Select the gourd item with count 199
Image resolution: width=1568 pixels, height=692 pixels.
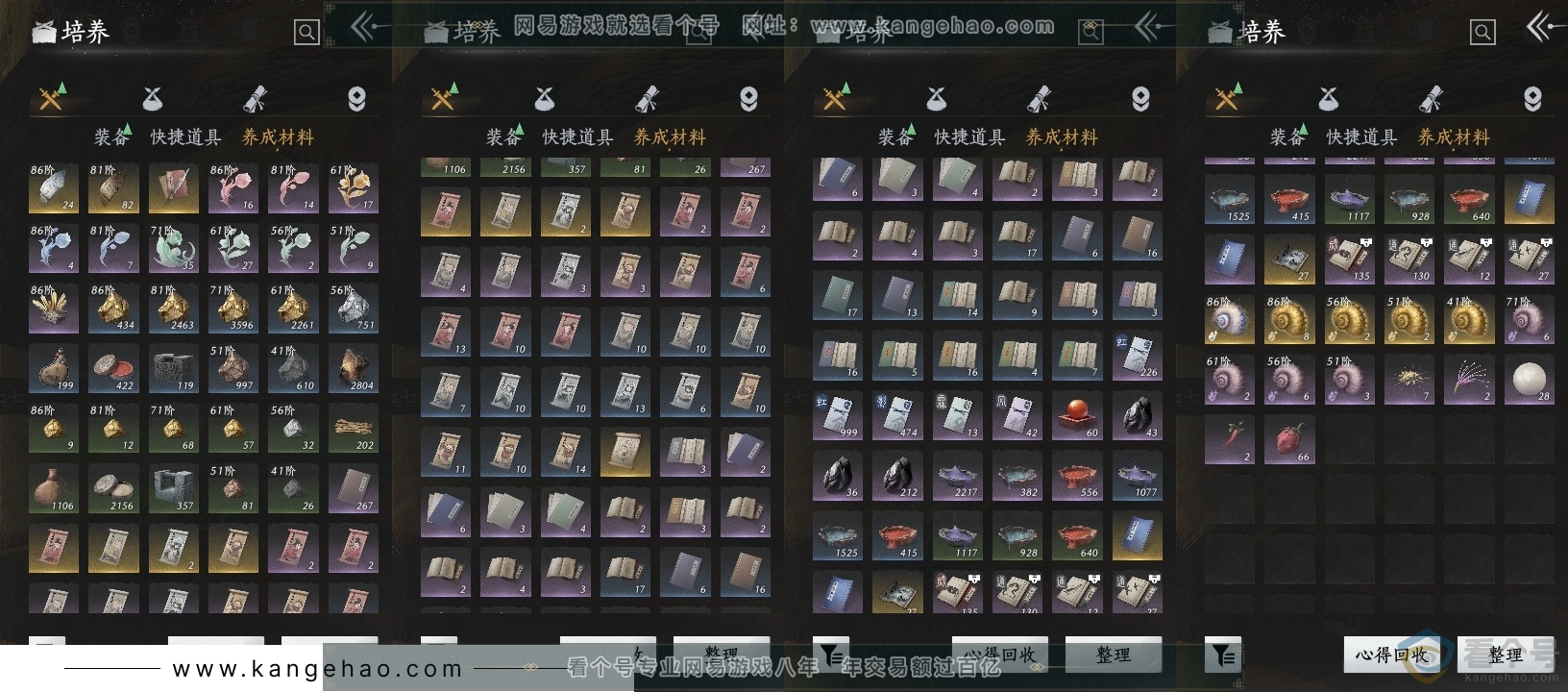[54, 368]
